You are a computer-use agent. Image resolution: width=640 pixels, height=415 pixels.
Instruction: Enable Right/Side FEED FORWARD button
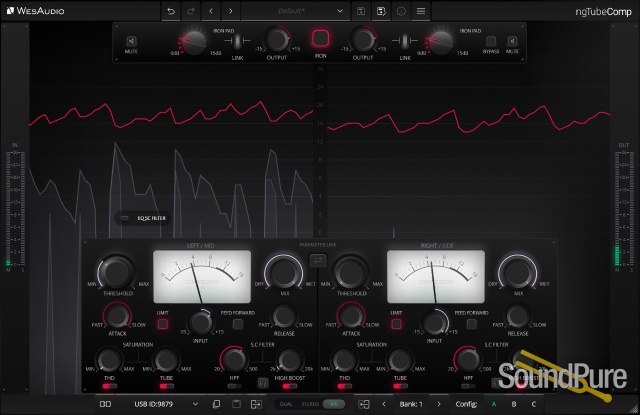pyautogui.click(x=471, y=324)
